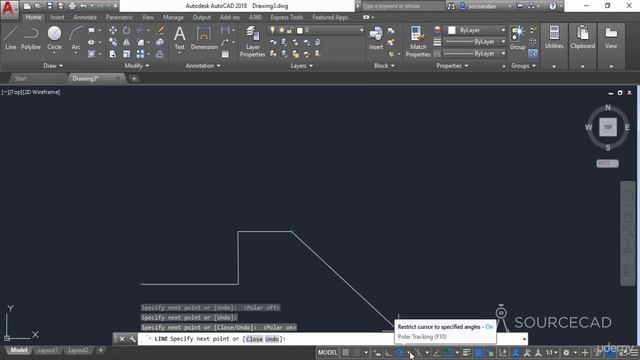This screenshot has width=640, height=360.
Task: Expand the Modify panel
Action: tap(136, 66)
